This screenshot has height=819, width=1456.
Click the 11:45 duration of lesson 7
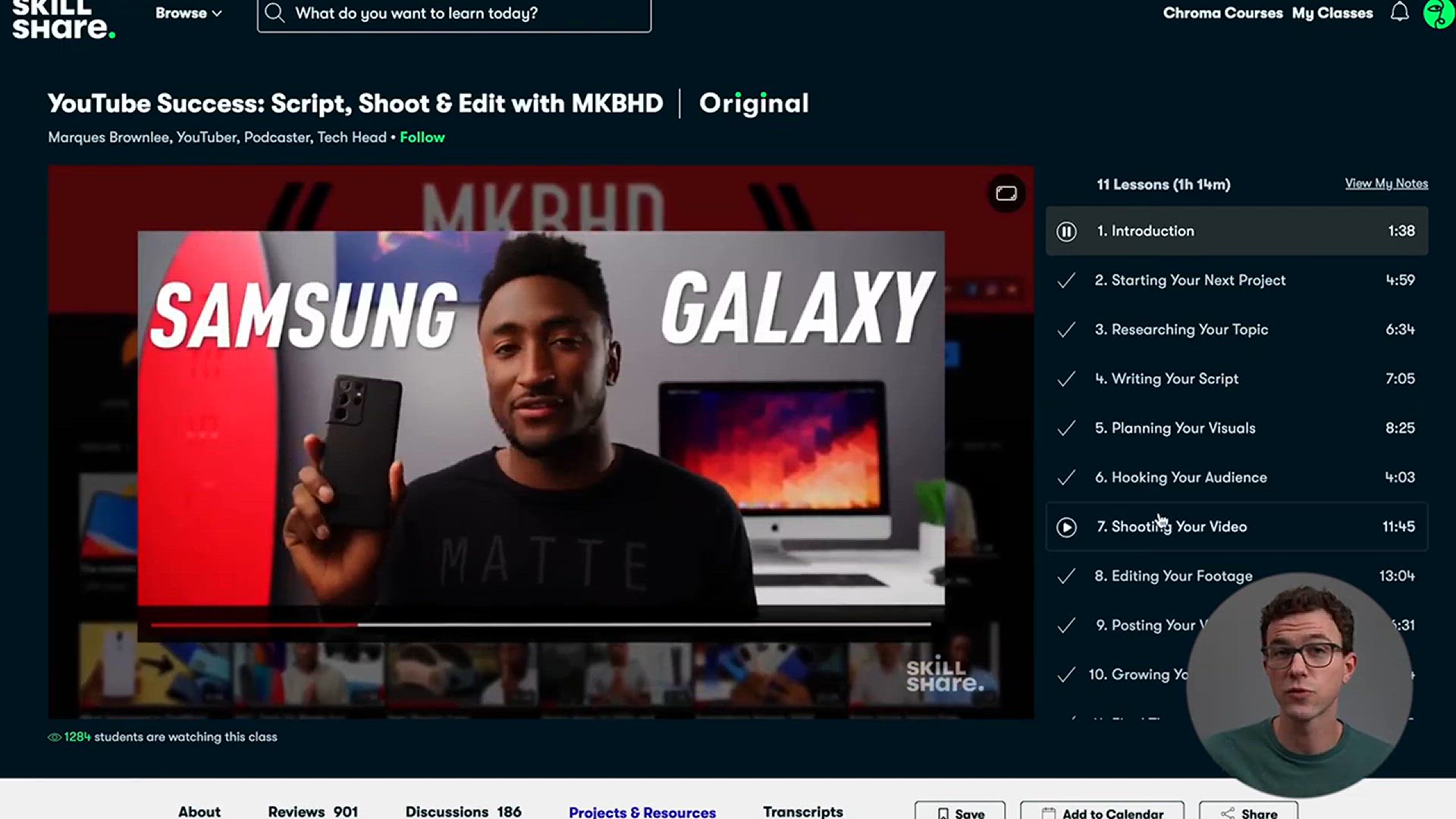[1398, 527]
